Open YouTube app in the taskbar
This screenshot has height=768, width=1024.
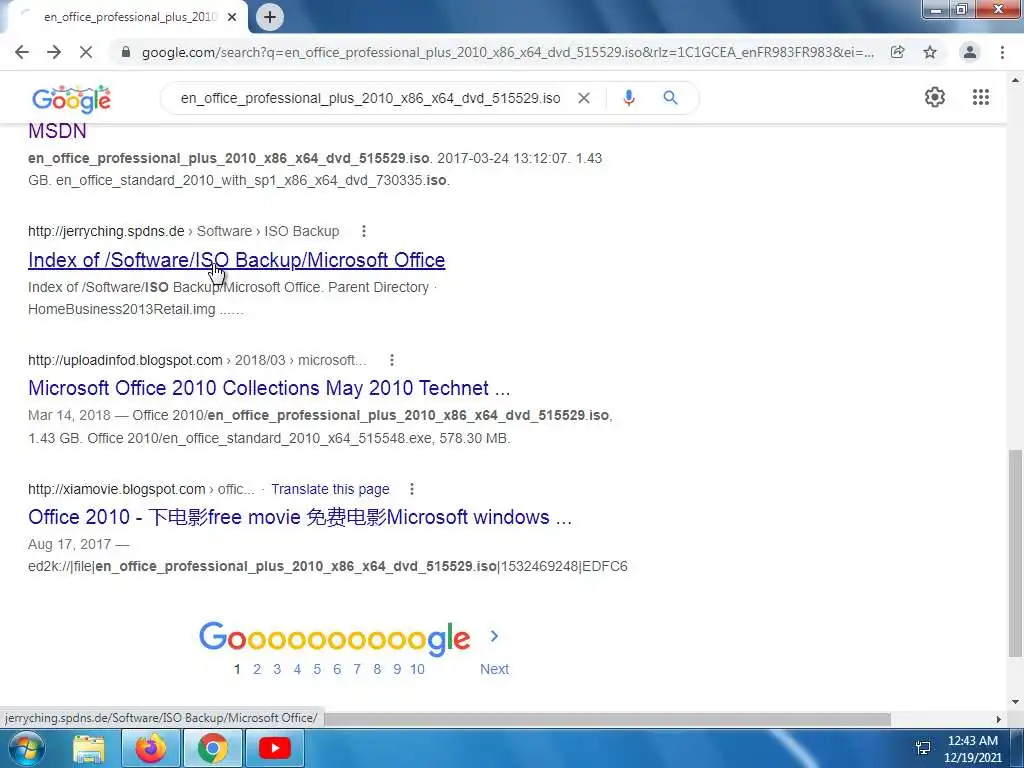[x=274, y=748]
